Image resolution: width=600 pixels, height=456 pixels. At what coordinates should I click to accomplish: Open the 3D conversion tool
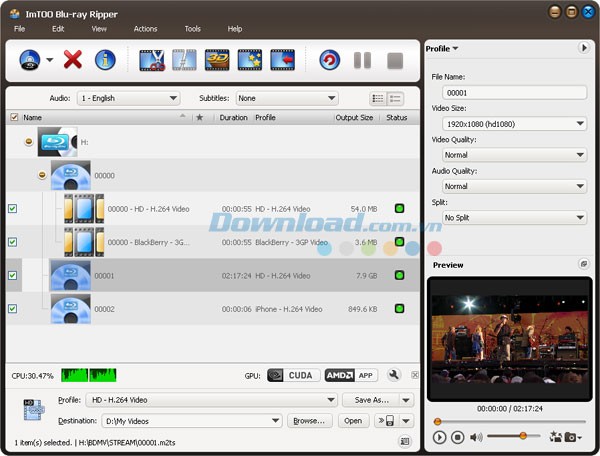click(217, 60)
